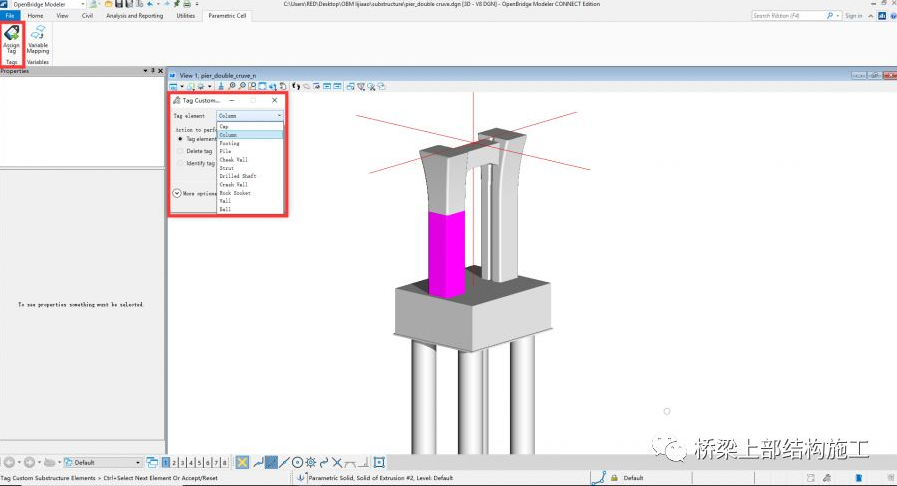Click the back navigation arrow in view groups bar
897x486 pixels.
click(x=10, y=462)
